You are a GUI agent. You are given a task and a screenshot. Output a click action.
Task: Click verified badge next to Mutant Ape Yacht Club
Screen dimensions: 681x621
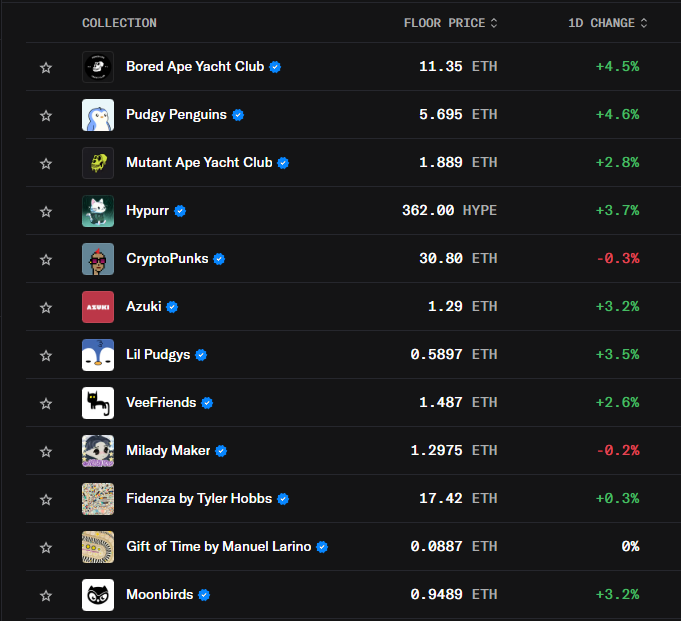pyautogui.click(x=283, y=163)
